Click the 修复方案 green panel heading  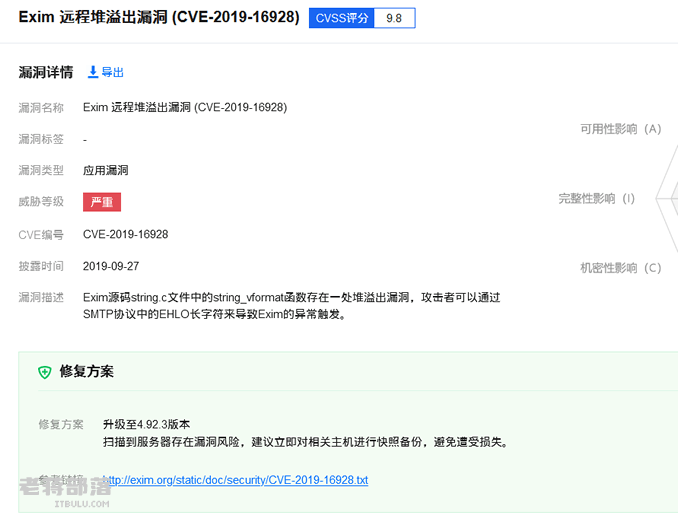click(x=86, y=372)
